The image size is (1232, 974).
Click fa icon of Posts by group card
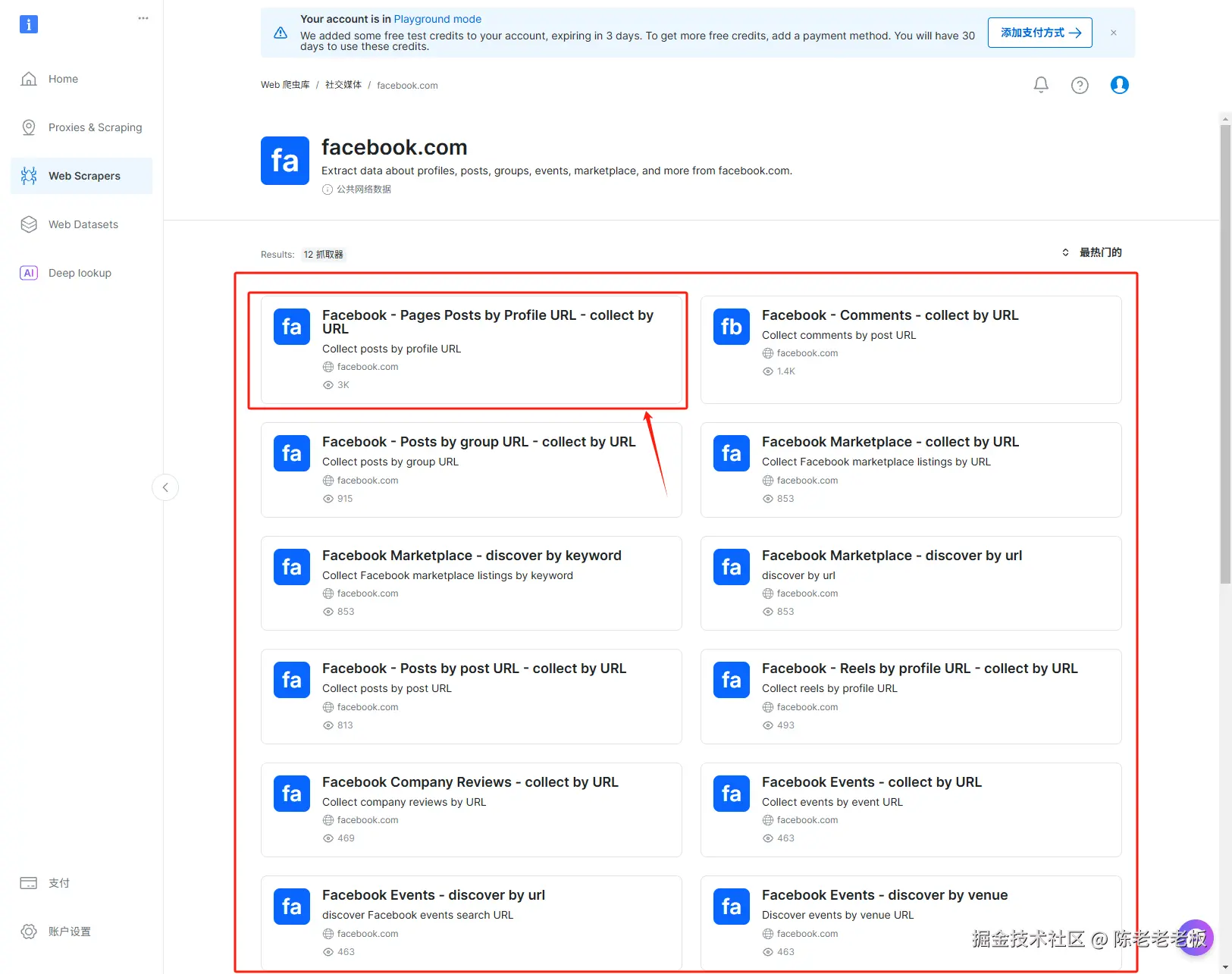tap(292, 453)
